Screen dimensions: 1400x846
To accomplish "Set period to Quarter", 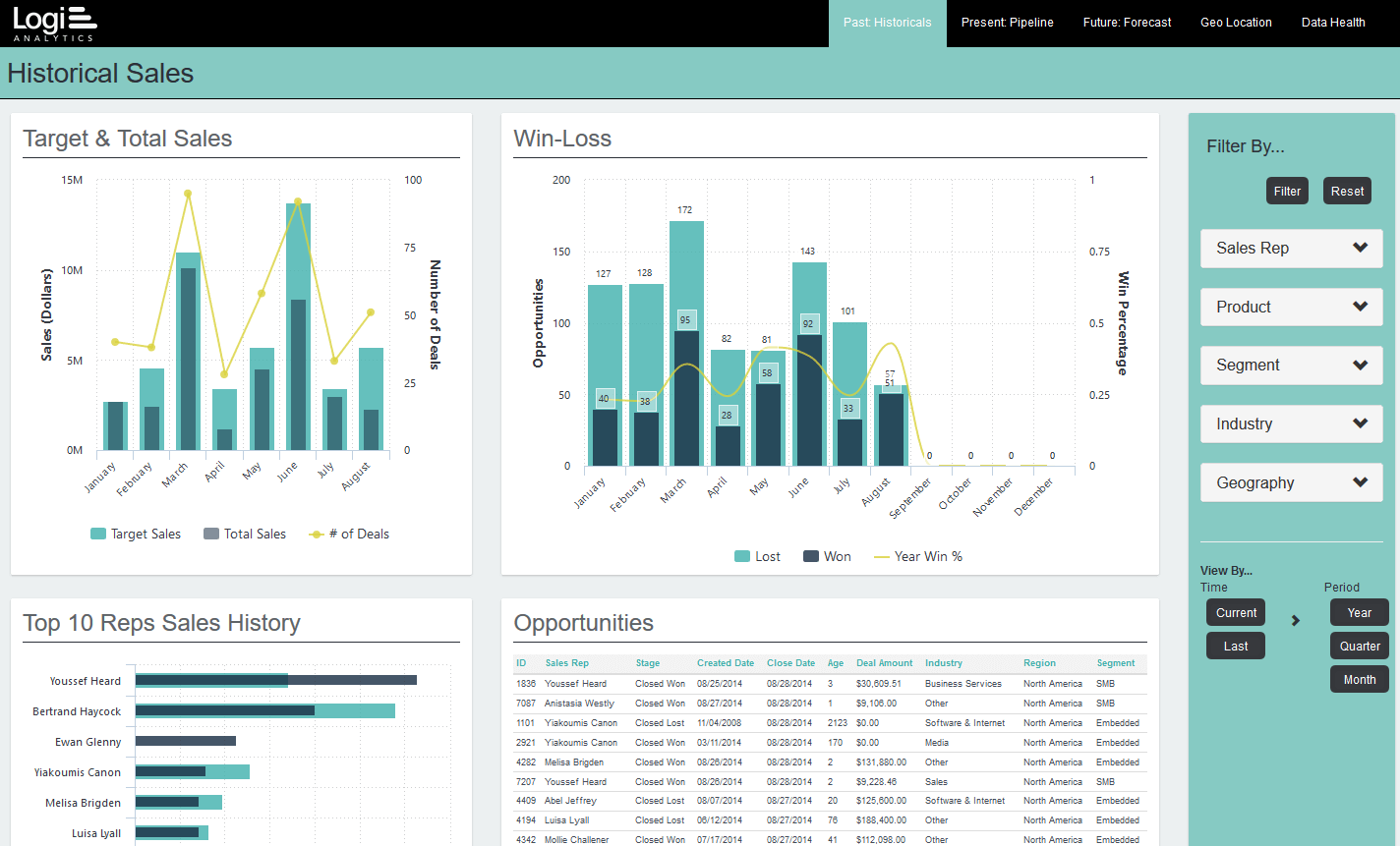I will click(x=1360, y=647).
